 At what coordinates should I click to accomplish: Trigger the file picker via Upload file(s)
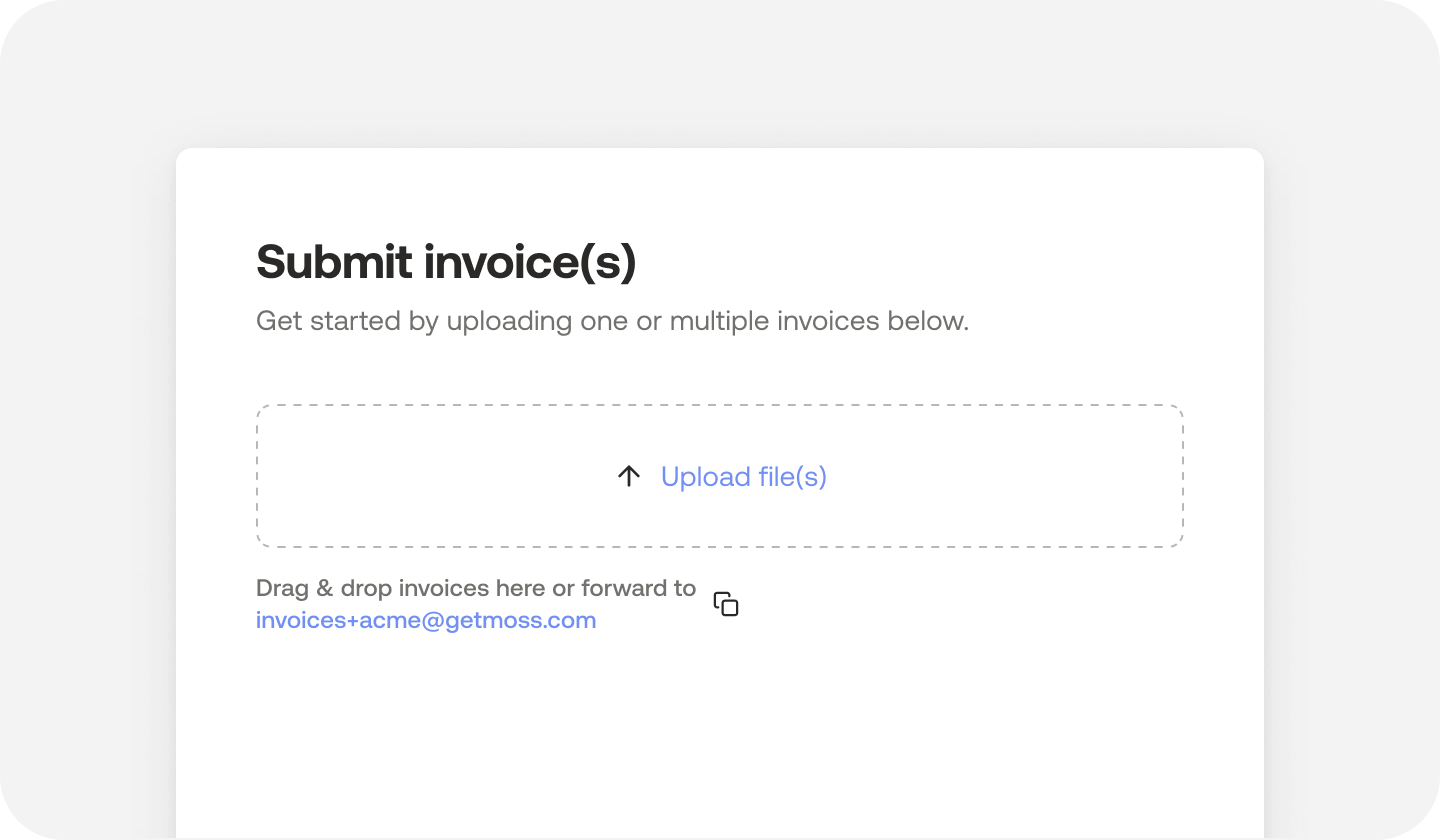[744, 476]
